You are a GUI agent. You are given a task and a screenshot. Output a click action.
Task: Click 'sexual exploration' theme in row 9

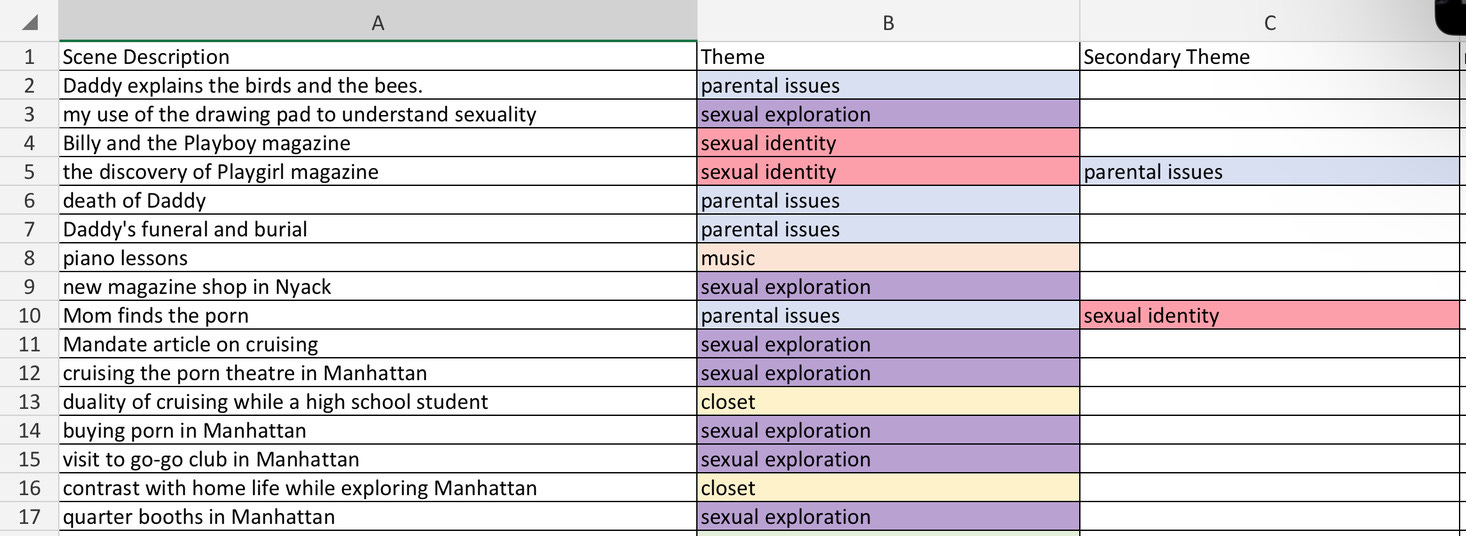click(x=888, y=287)
